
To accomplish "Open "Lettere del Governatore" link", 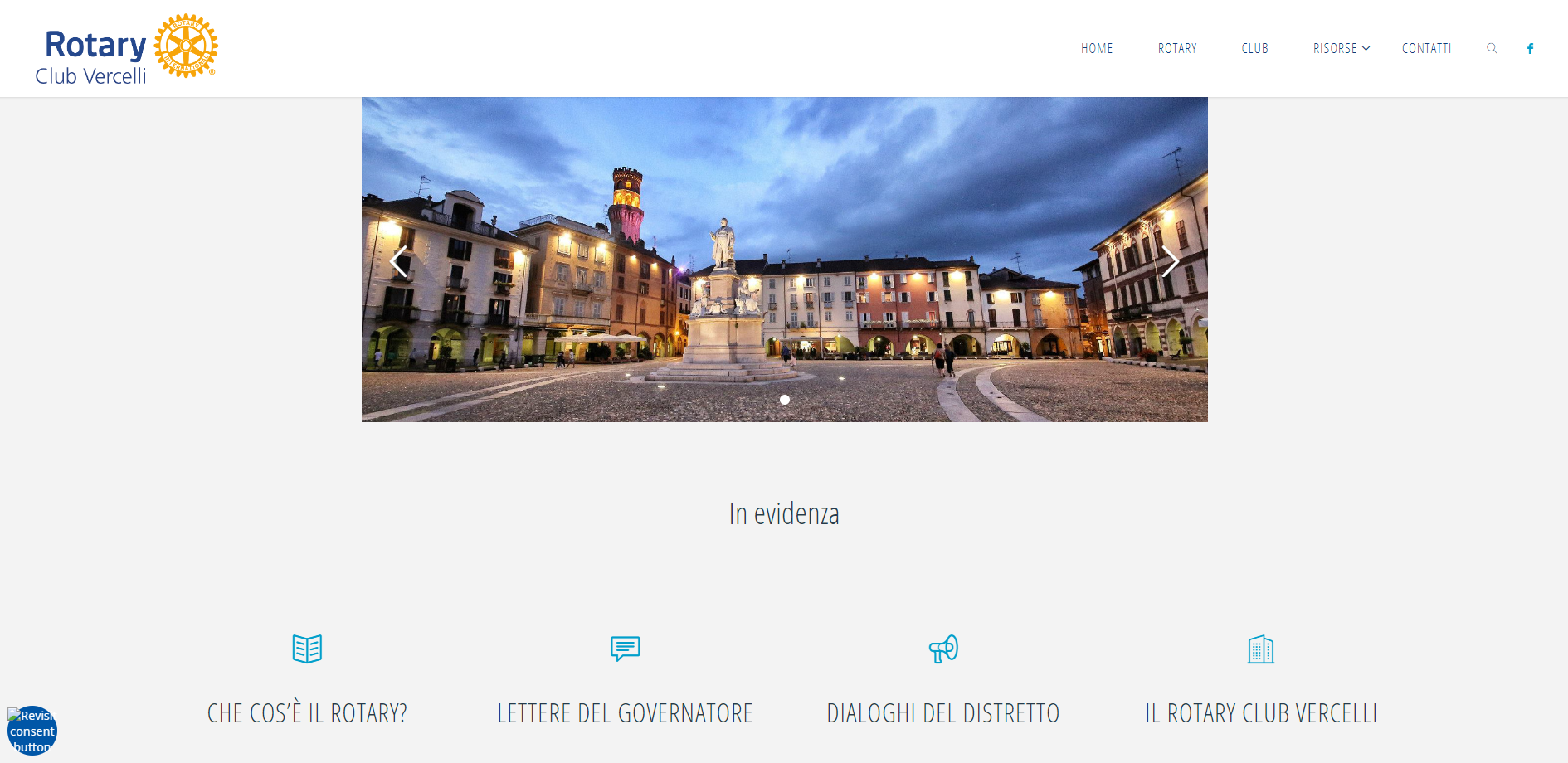I will (x=625, y=713).
